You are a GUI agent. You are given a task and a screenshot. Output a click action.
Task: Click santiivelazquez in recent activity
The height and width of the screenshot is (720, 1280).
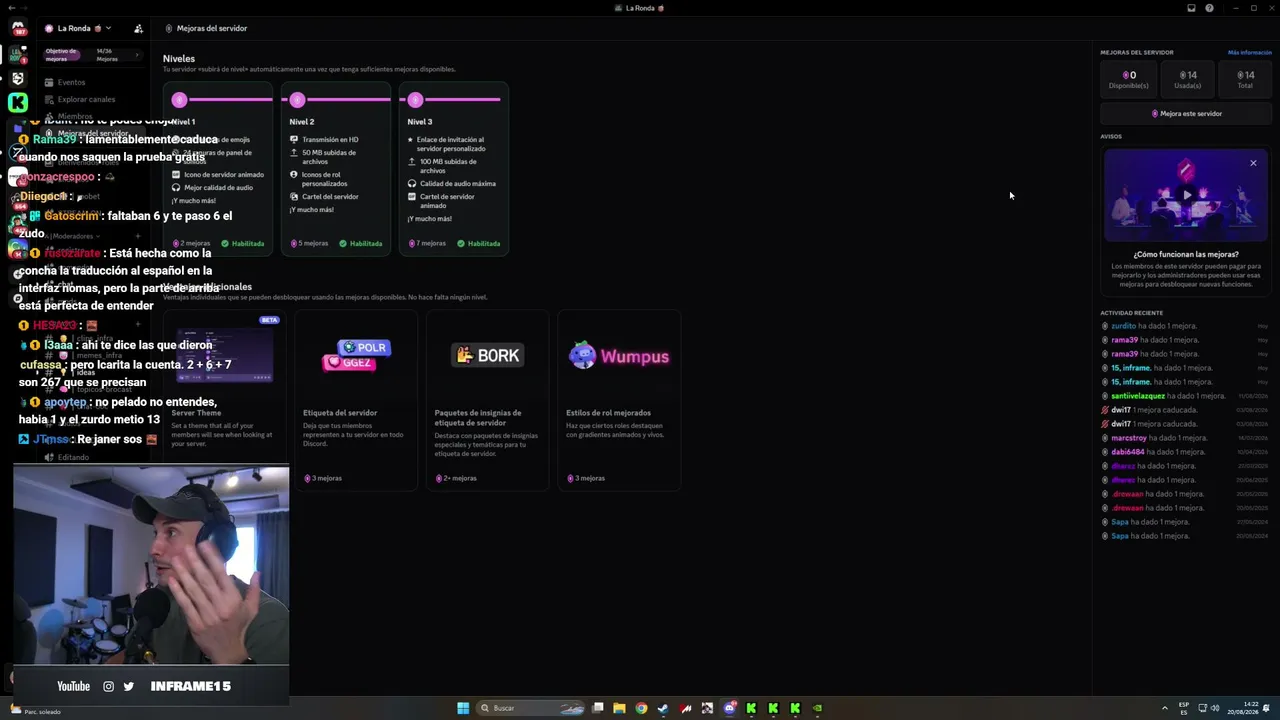(1138, 396)
